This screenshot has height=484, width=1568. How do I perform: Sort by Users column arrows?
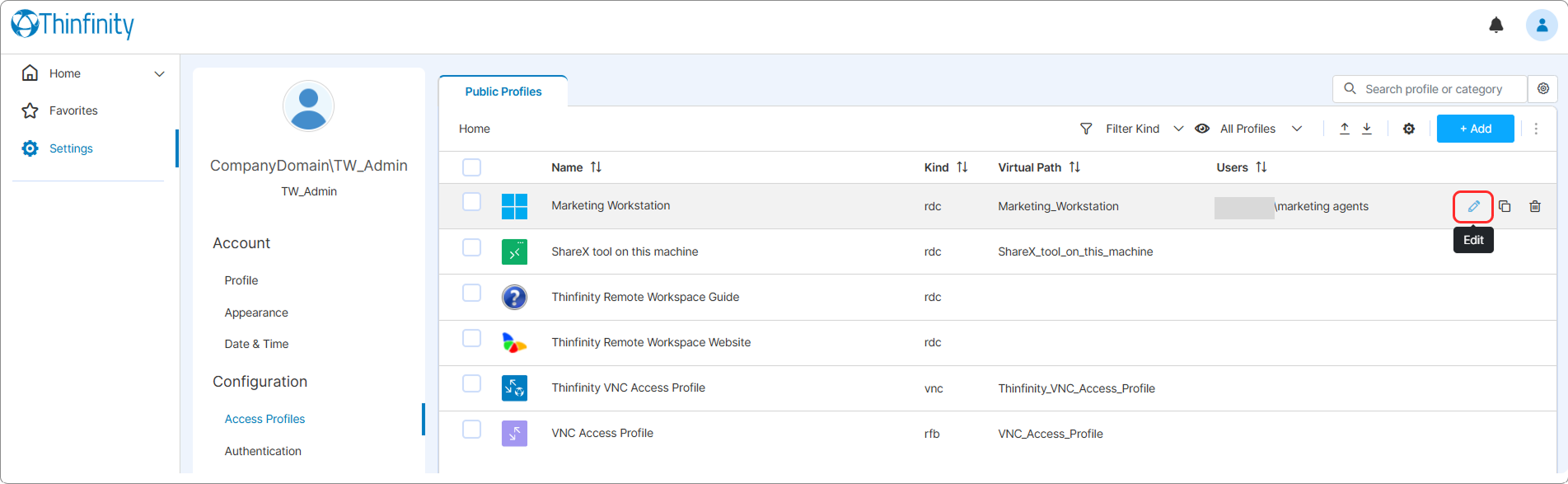[1261, 167]
